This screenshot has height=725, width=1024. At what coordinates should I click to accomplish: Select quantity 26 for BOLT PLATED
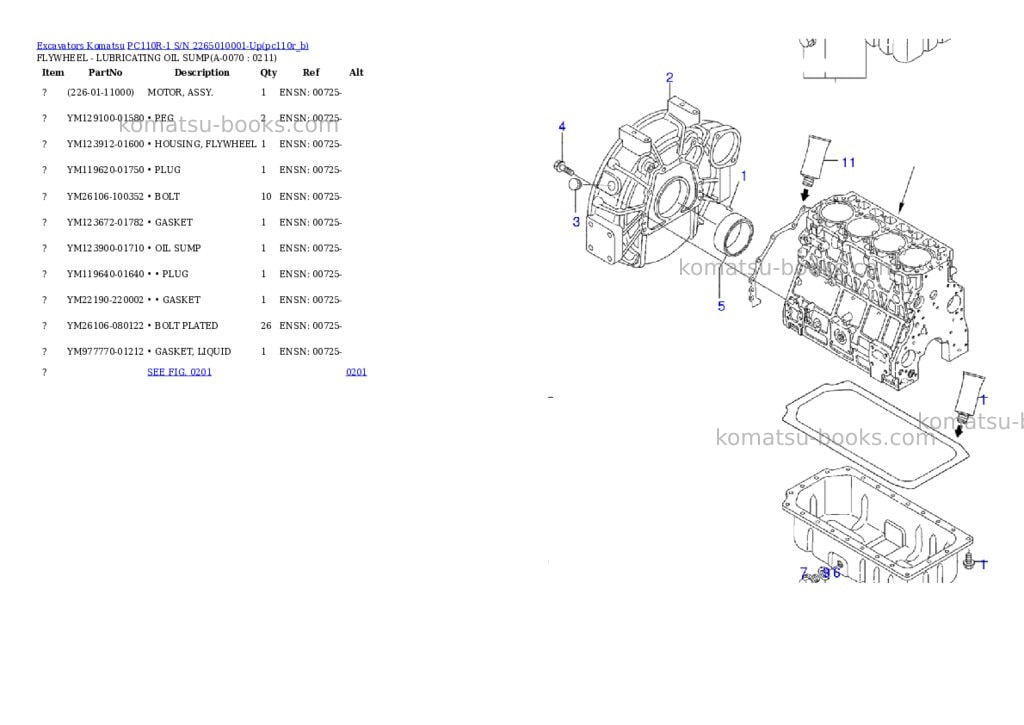(x=266, y=326)
